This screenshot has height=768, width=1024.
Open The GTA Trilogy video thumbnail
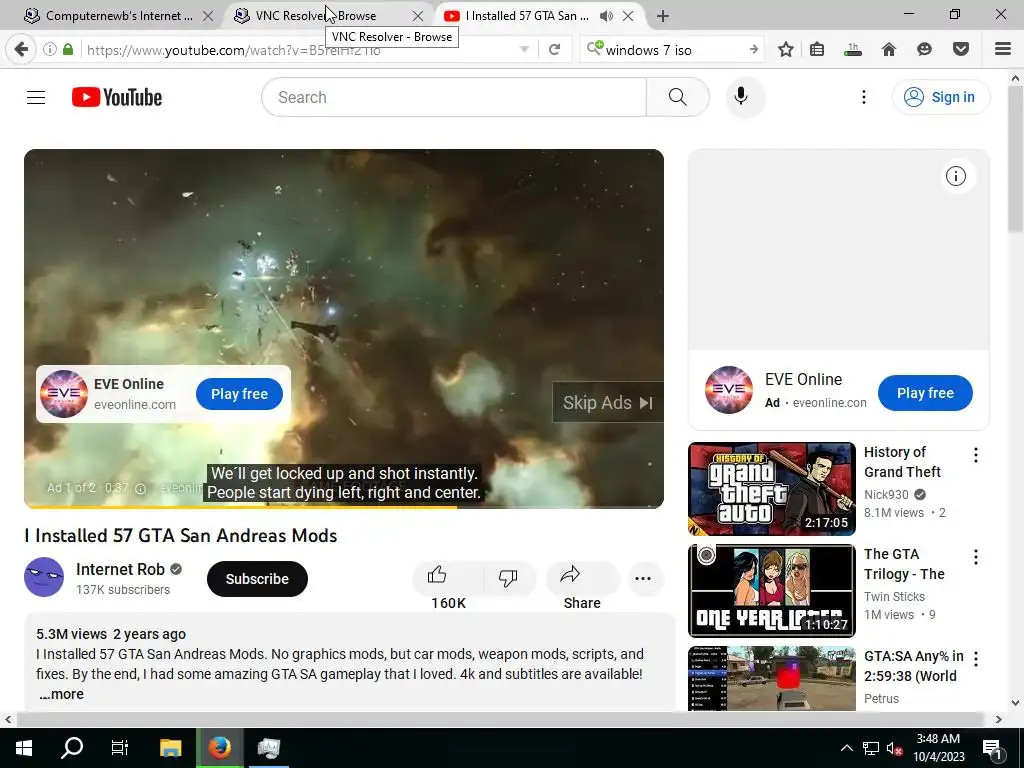pos(771,590)
